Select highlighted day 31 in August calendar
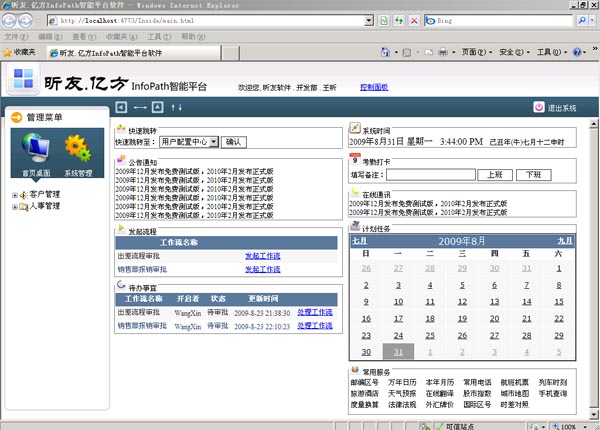Screen dimensions: 600x430 (x=398, y=351)
